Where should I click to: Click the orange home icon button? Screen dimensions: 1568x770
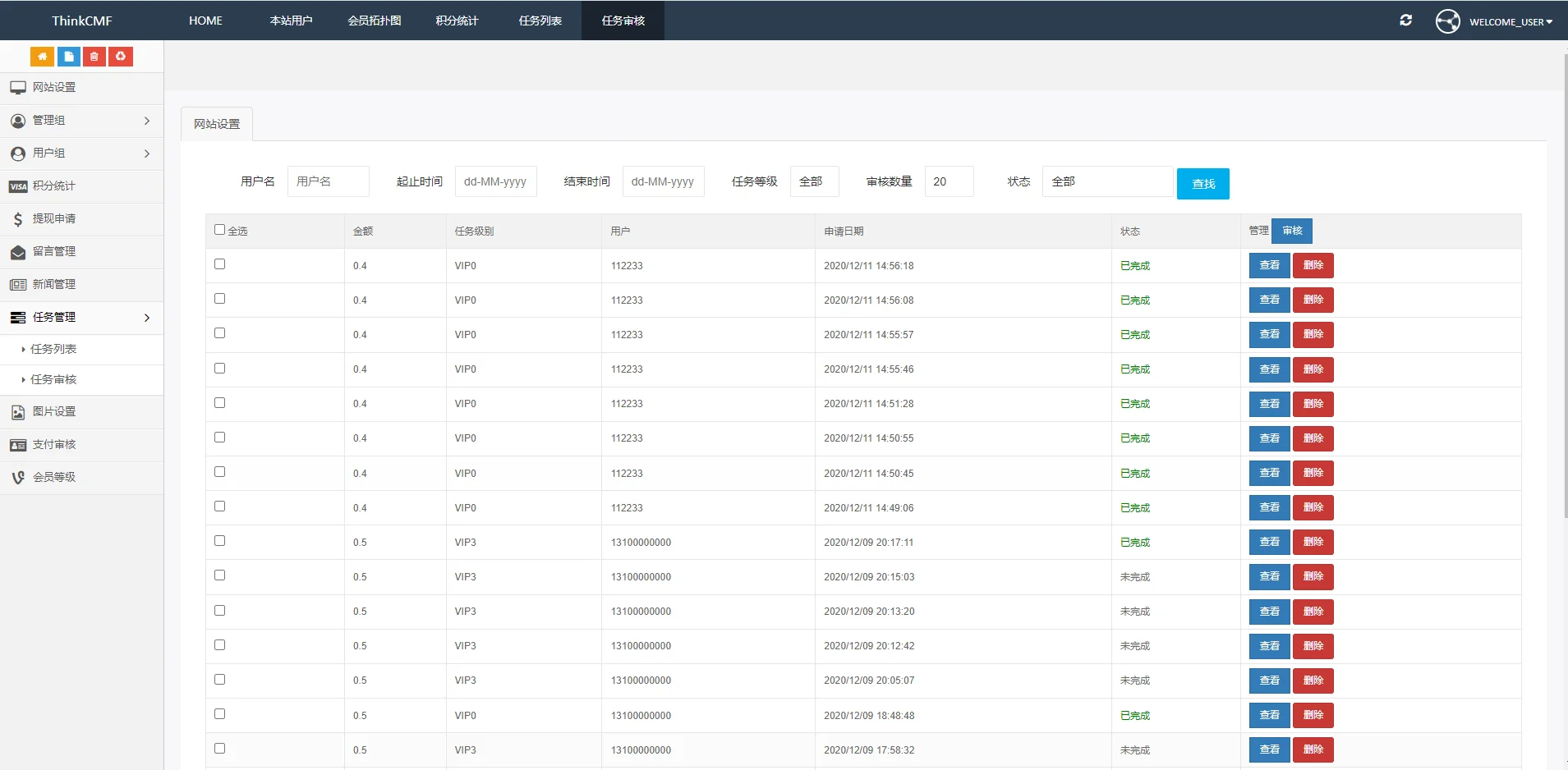tap(42, 57)
